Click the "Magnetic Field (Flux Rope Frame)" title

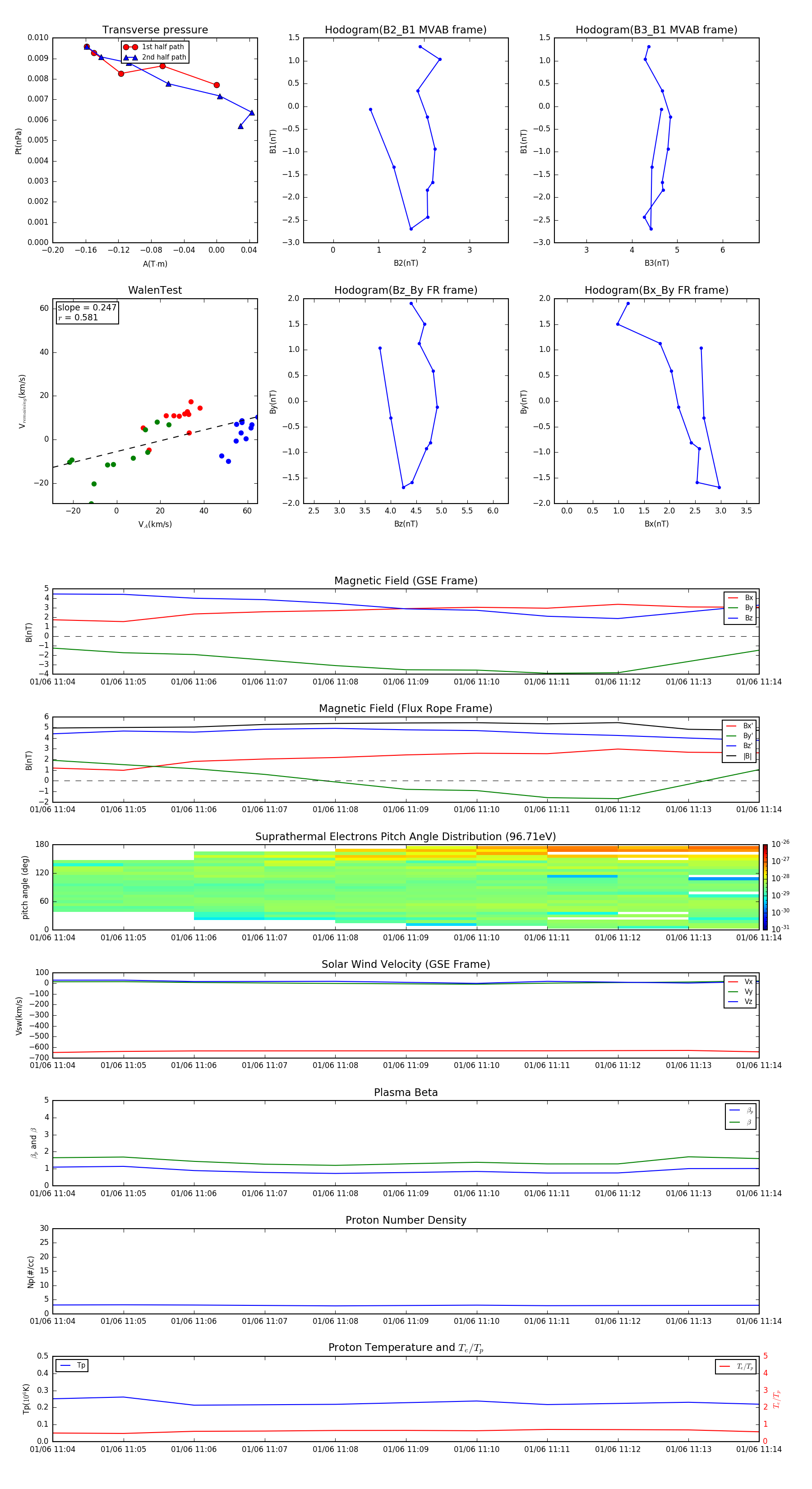click(x=406, y=709)
